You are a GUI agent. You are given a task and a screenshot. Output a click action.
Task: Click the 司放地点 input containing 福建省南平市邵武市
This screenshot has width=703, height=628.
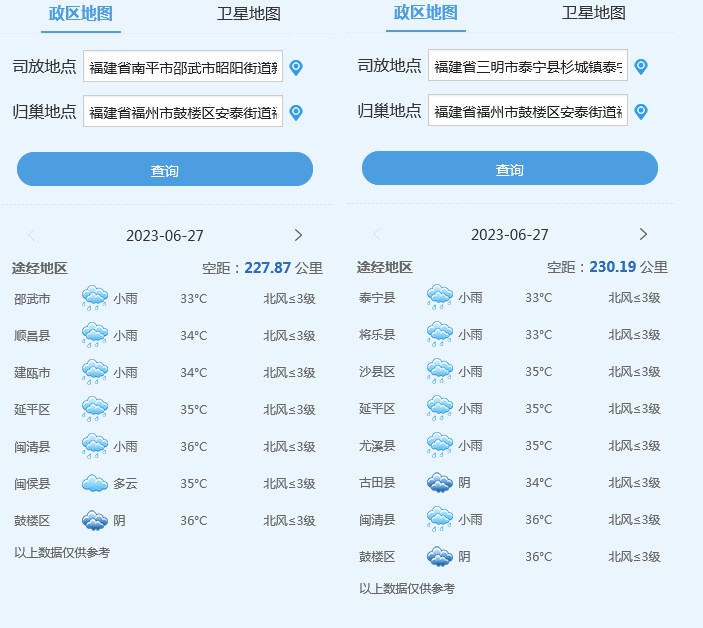click(x=183, y=68)
